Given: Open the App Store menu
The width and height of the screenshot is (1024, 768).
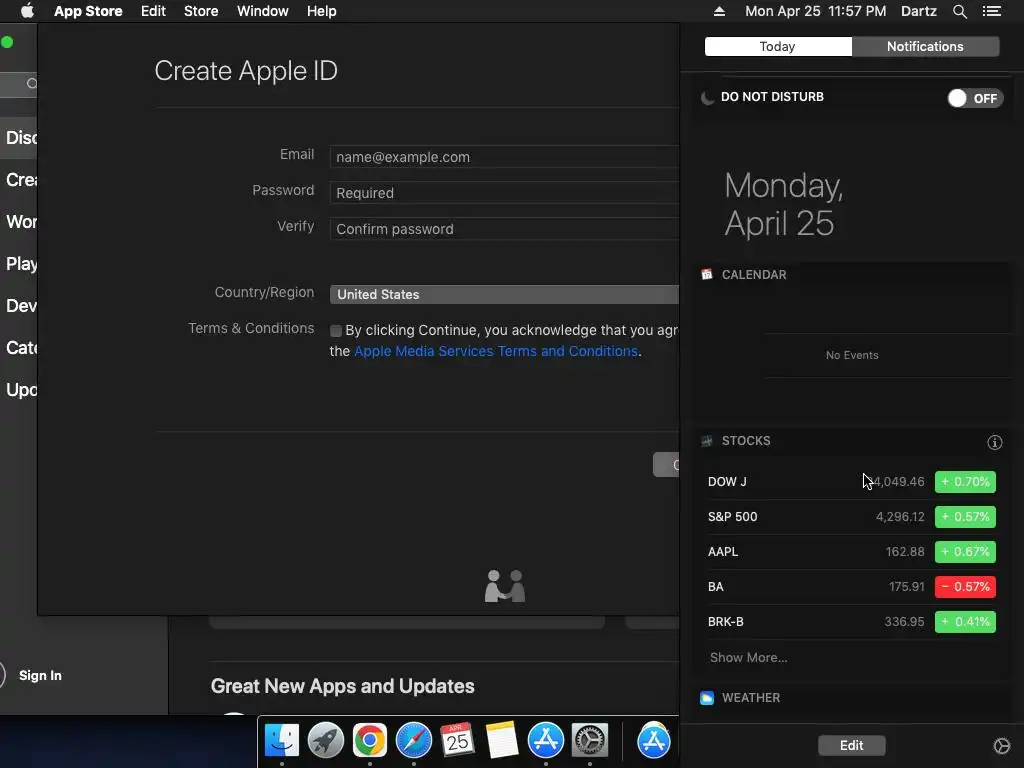Looking at the screenshot, I should 88,11.
